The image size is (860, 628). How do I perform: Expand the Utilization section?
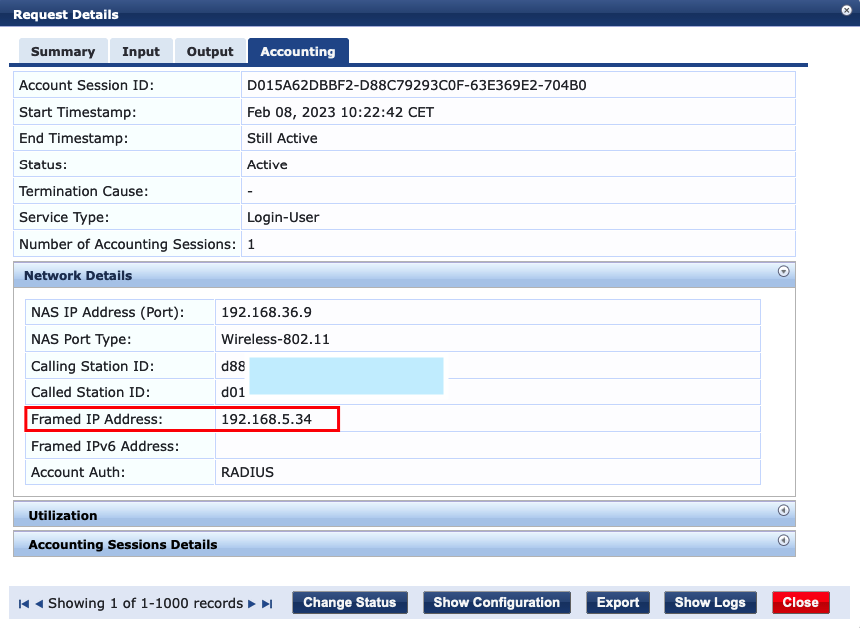pos(783,511)
